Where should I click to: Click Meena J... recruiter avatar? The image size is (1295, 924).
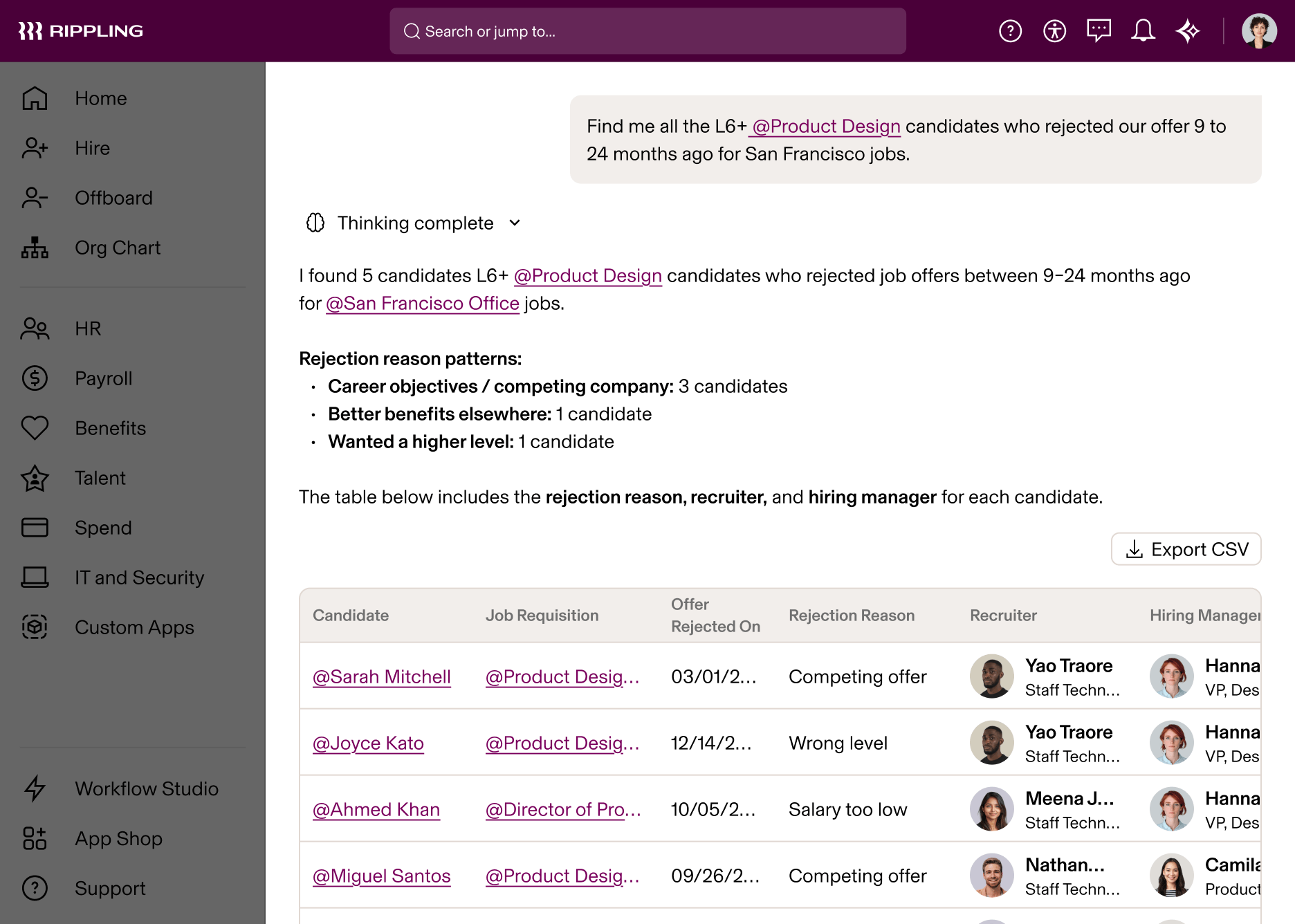coord(992,809)
